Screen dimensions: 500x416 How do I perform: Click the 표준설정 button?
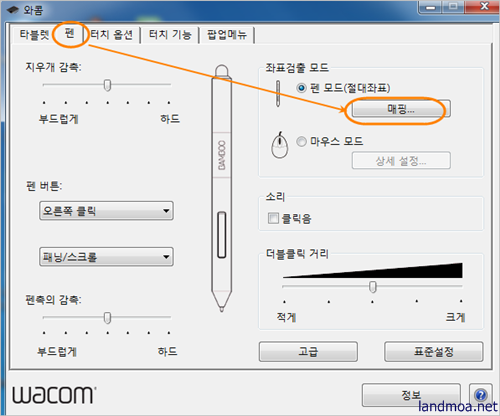tap(434, 351)
